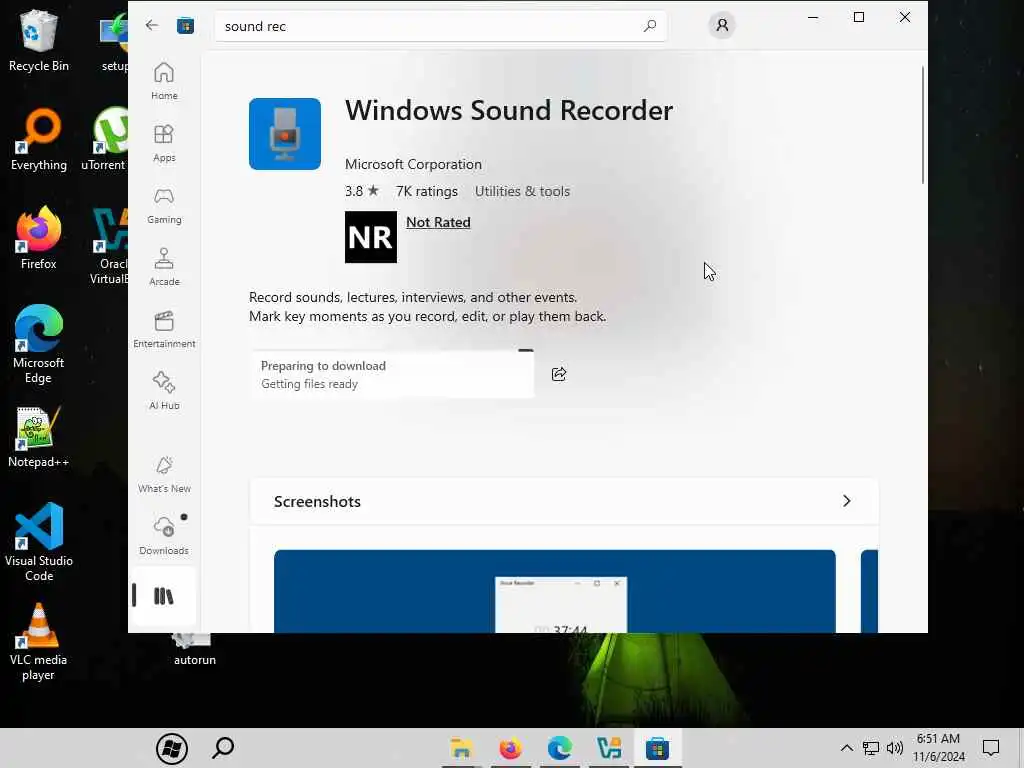The height and width of the screenshot is (768, 1024).
Task: Open Home in the Store sidebar
Action: (x=164, y=81)
